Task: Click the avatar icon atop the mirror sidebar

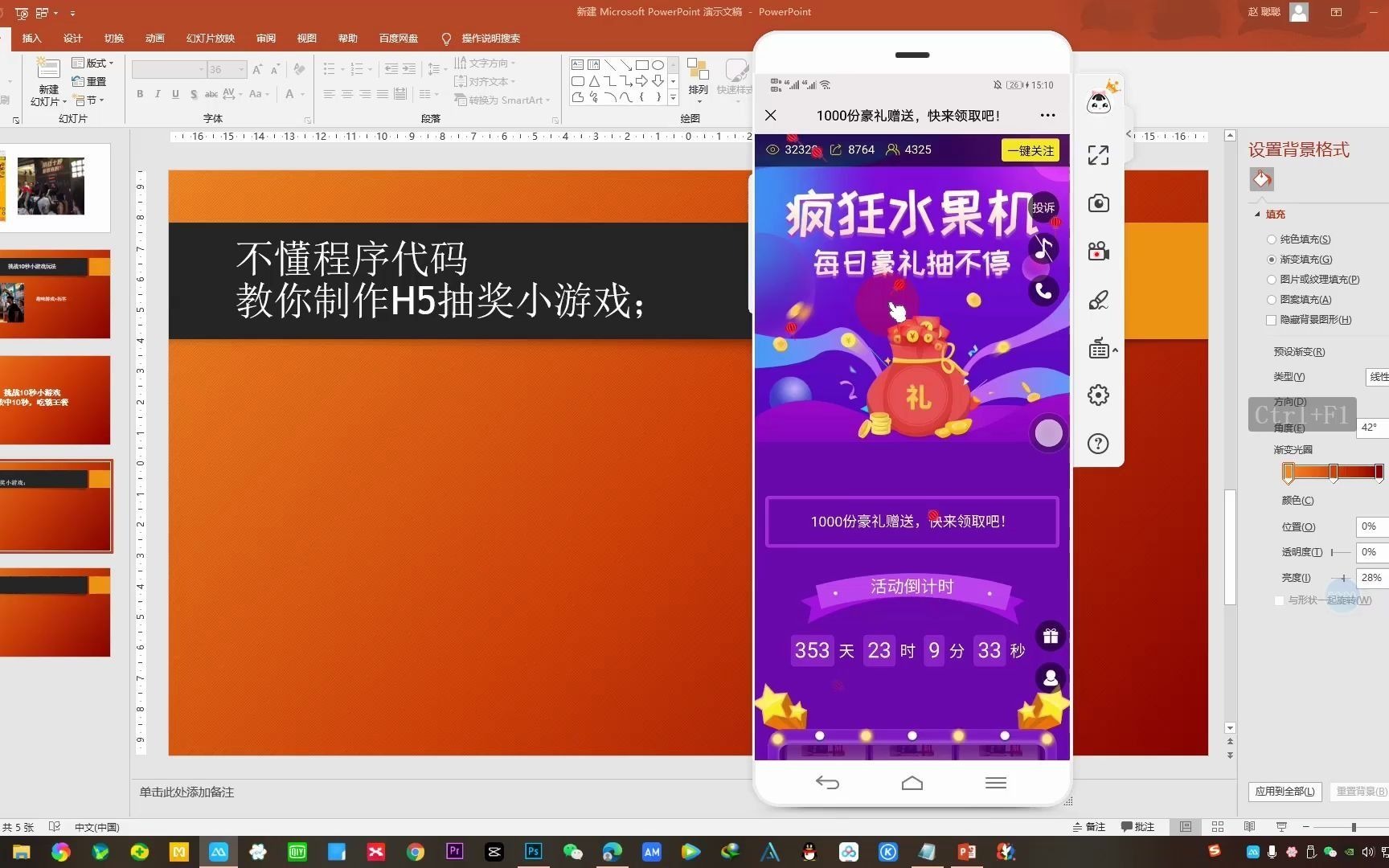Action: 1100,101
